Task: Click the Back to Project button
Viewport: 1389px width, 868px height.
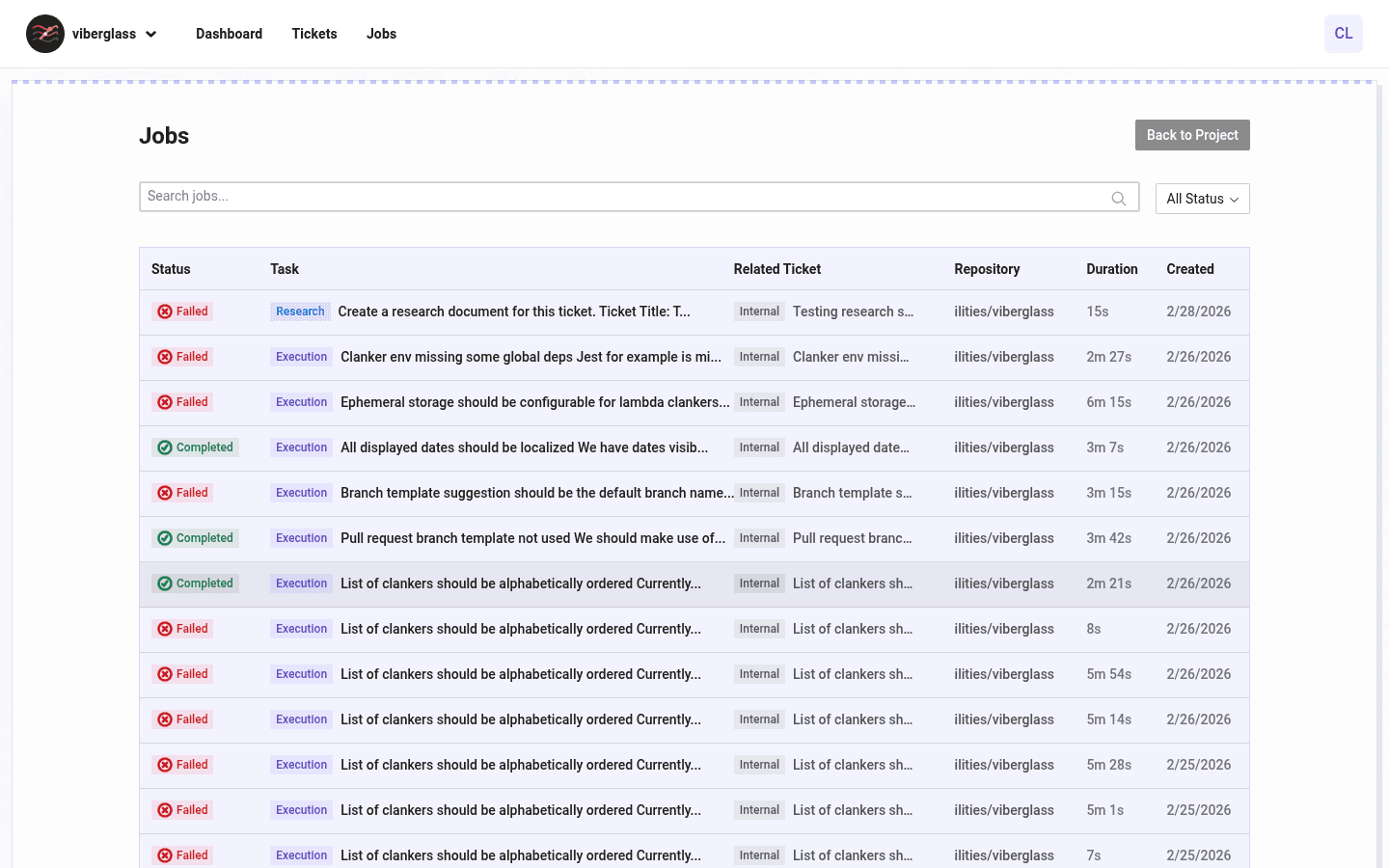Action: coord(1192,135)
